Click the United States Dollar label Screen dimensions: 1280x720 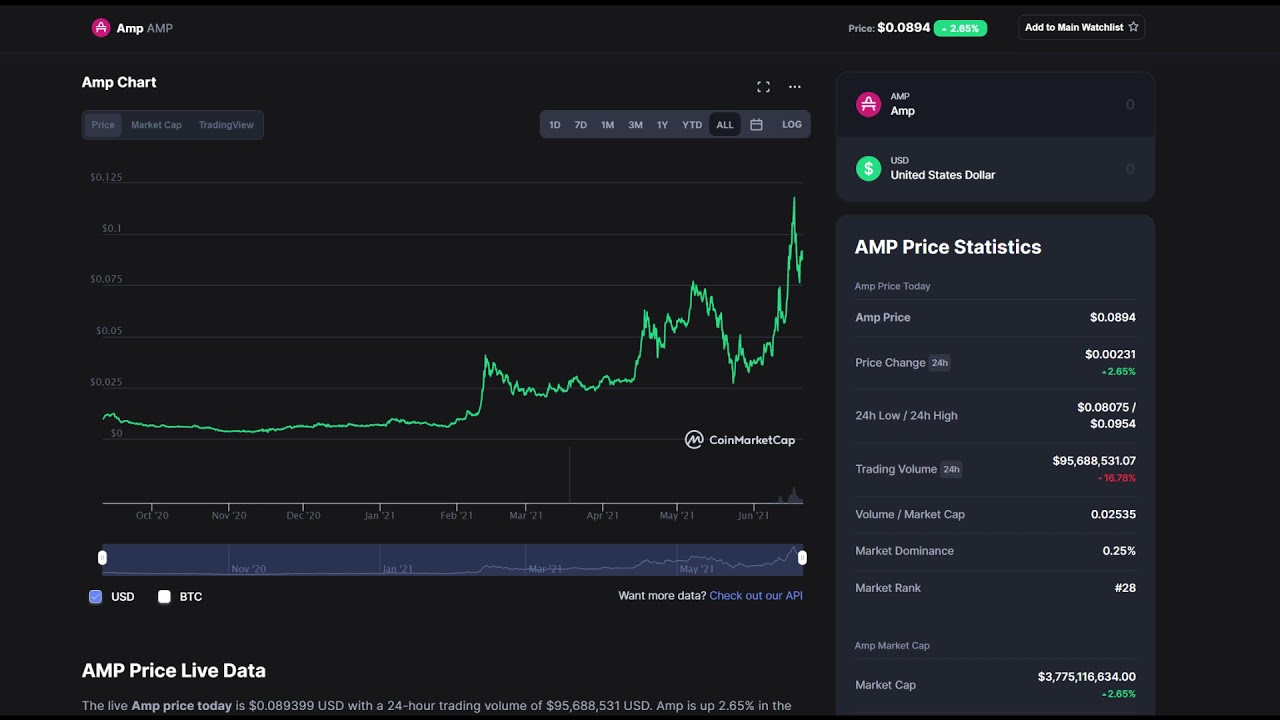click(x=943, y=175)
